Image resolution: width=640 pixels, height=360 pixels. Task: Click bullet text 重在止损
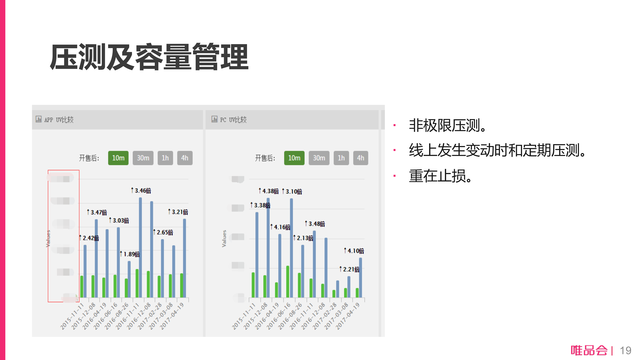point(440,176)
